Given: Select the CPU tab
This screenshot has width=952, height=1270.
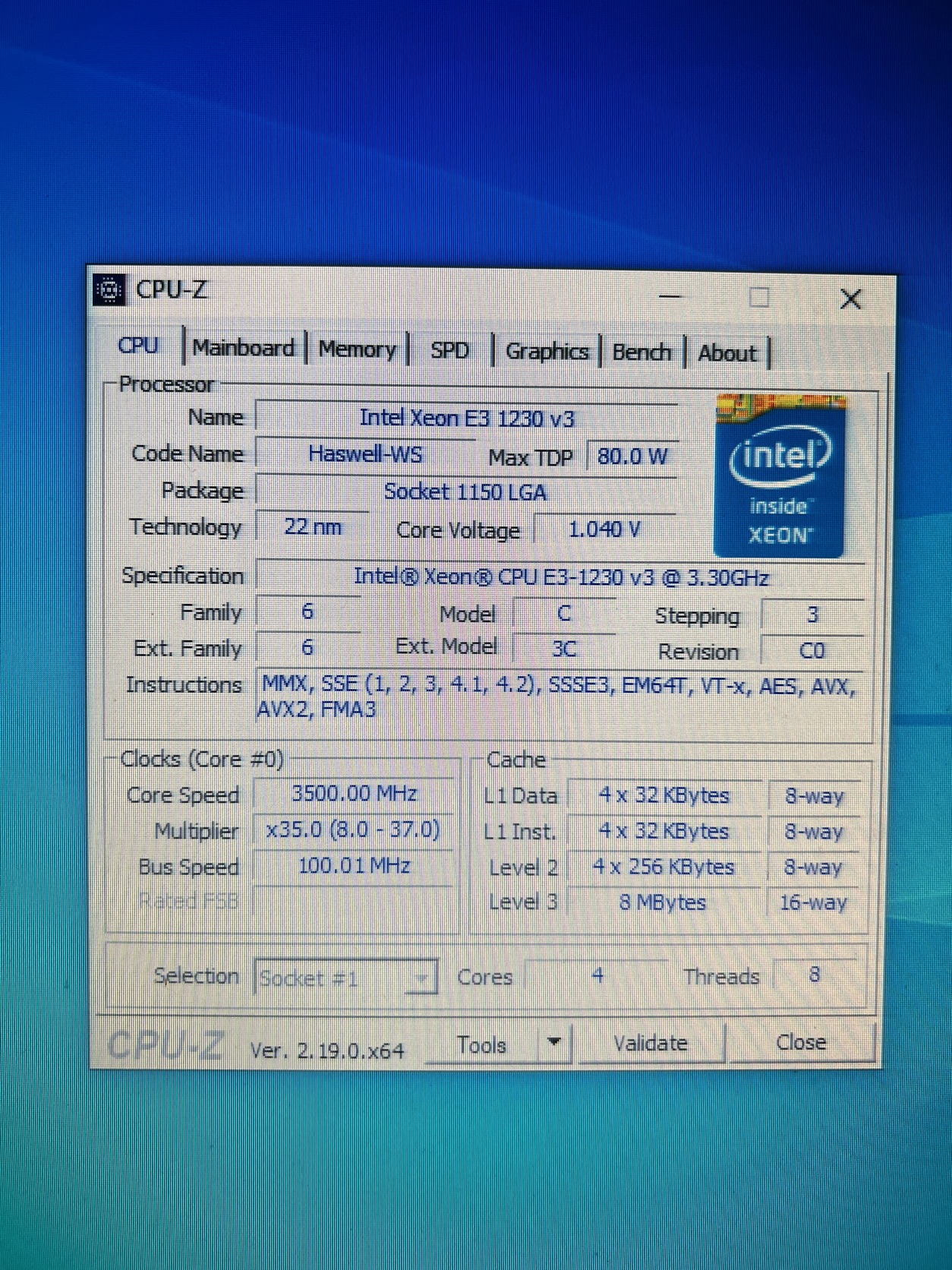Looking at the screenshot, I should [138, 346].
